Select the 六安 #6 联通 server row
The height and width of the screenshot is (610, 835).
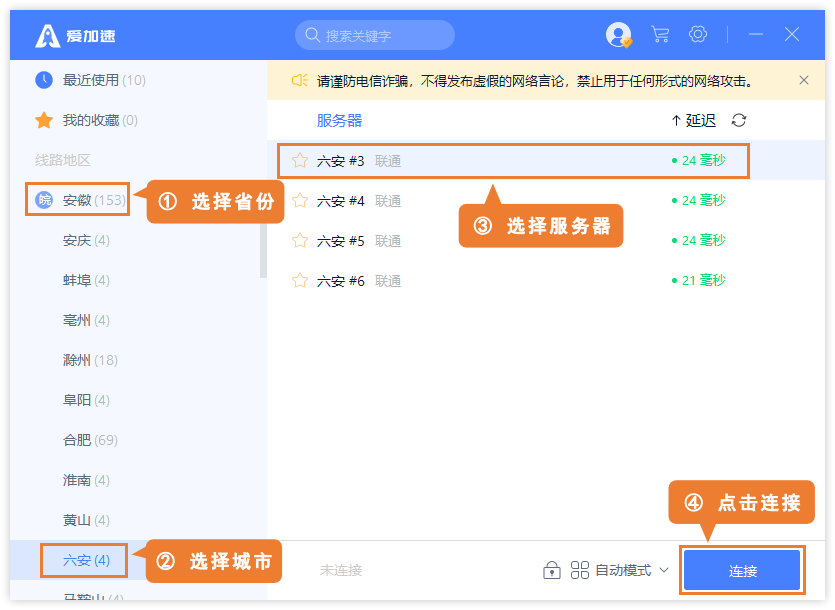pos(546,281)
